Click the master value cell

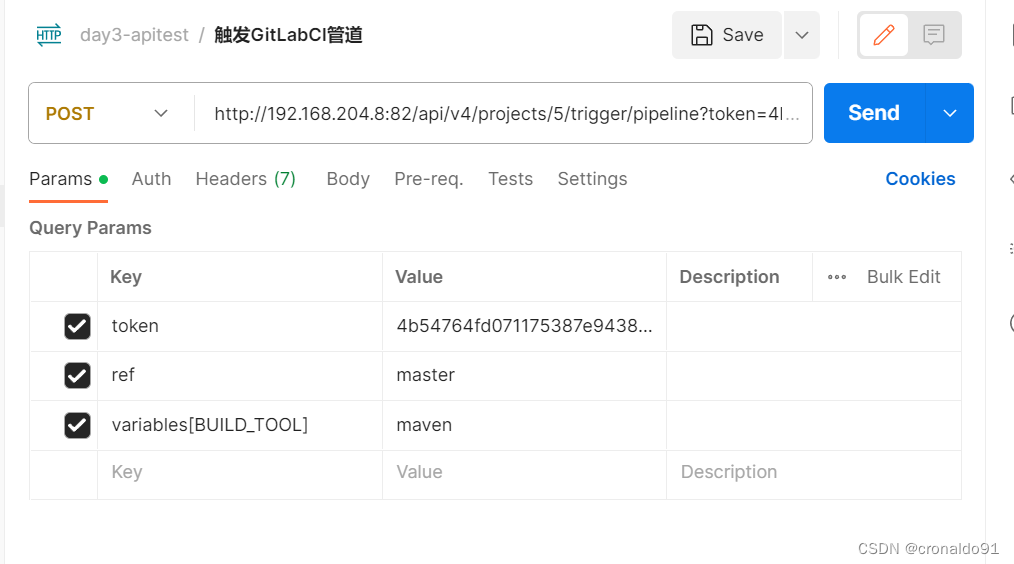pos(524,375)
